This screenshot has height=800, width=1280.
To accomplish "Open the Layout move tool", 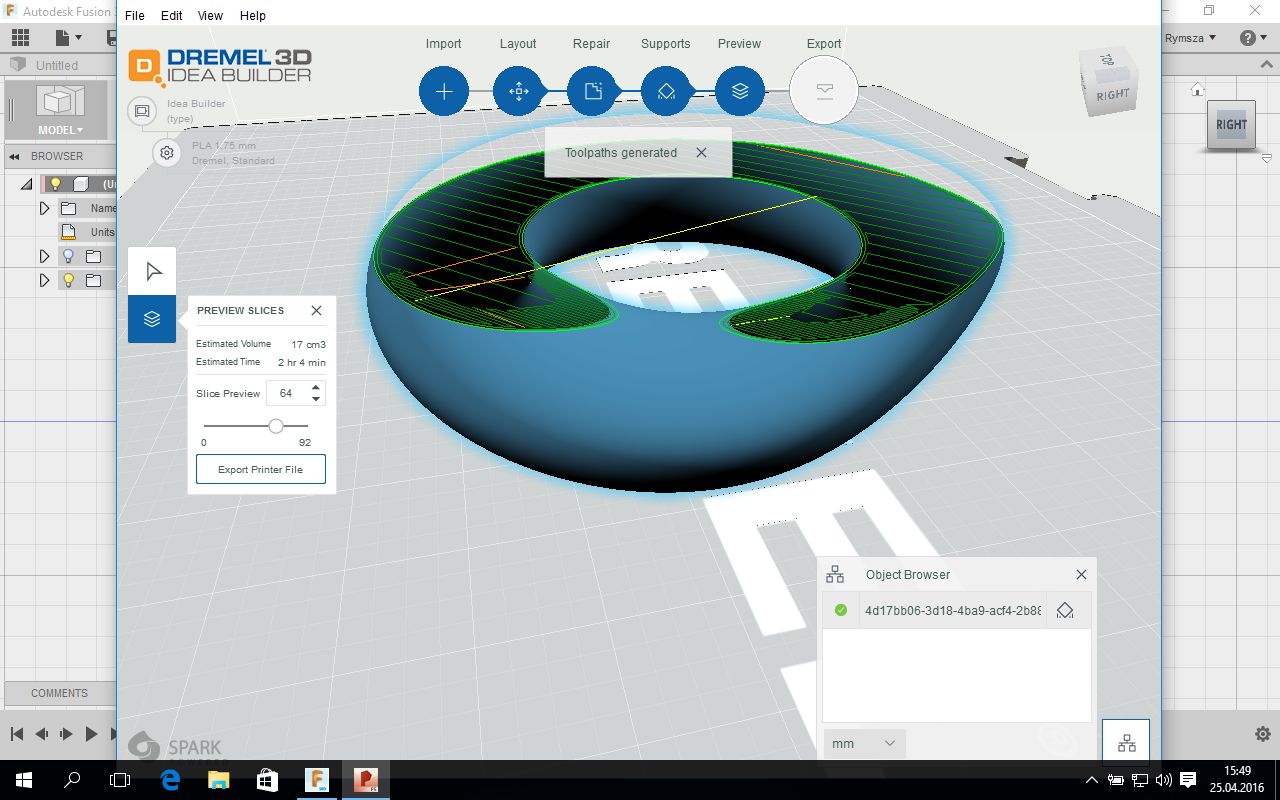I will (518, 91).
